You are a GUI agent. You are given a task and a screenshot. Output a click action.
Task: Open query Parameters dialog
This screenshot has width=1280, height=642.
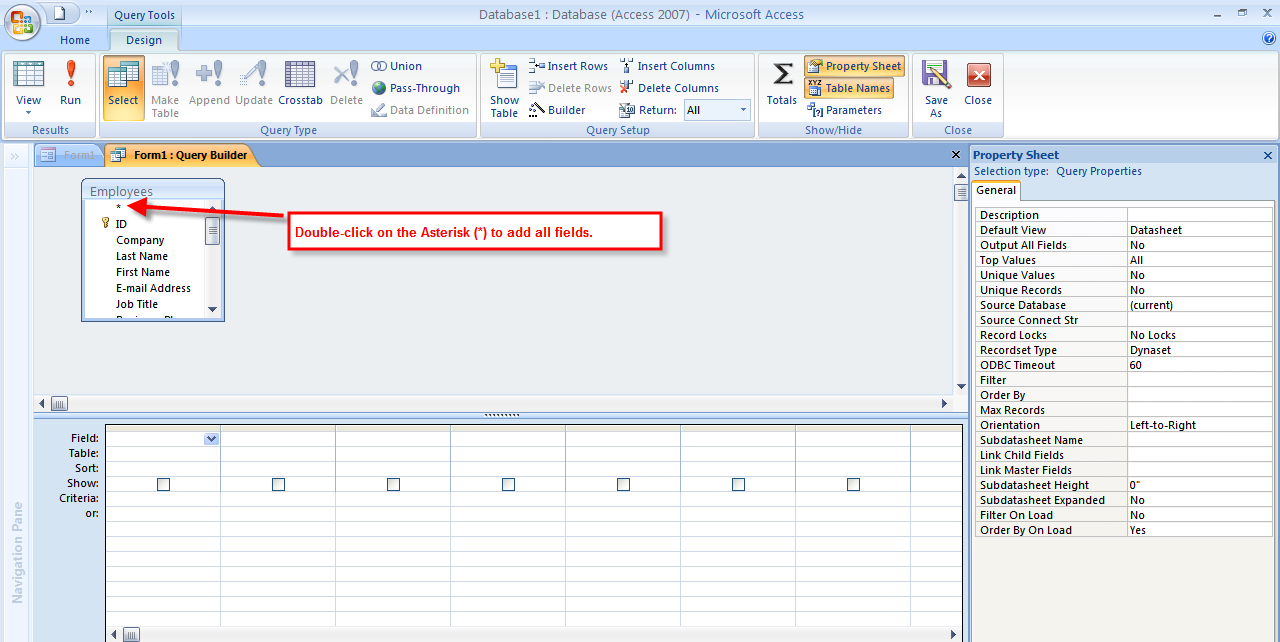tap(844, 110)
